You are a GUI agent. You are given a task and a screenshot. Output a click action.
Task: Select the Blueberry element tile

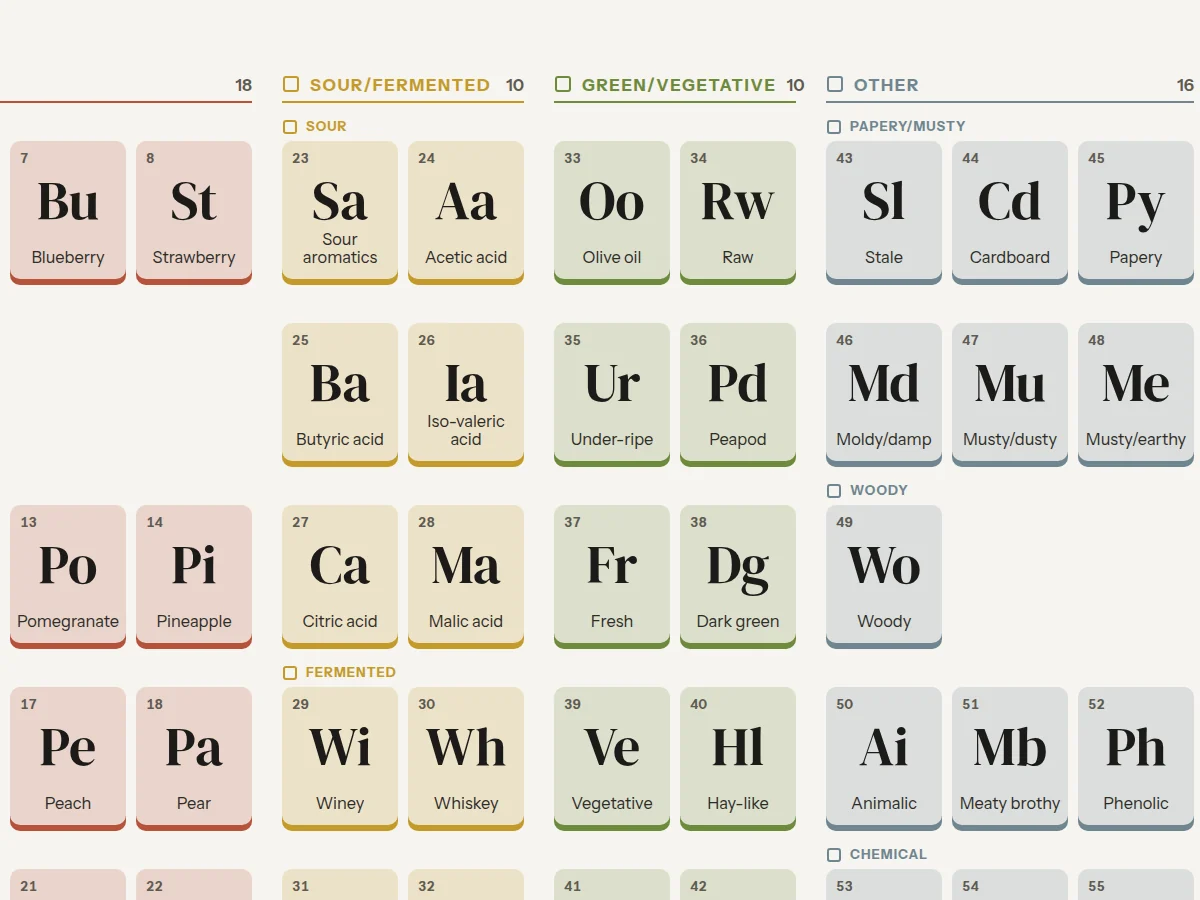[x=68, y=213]
